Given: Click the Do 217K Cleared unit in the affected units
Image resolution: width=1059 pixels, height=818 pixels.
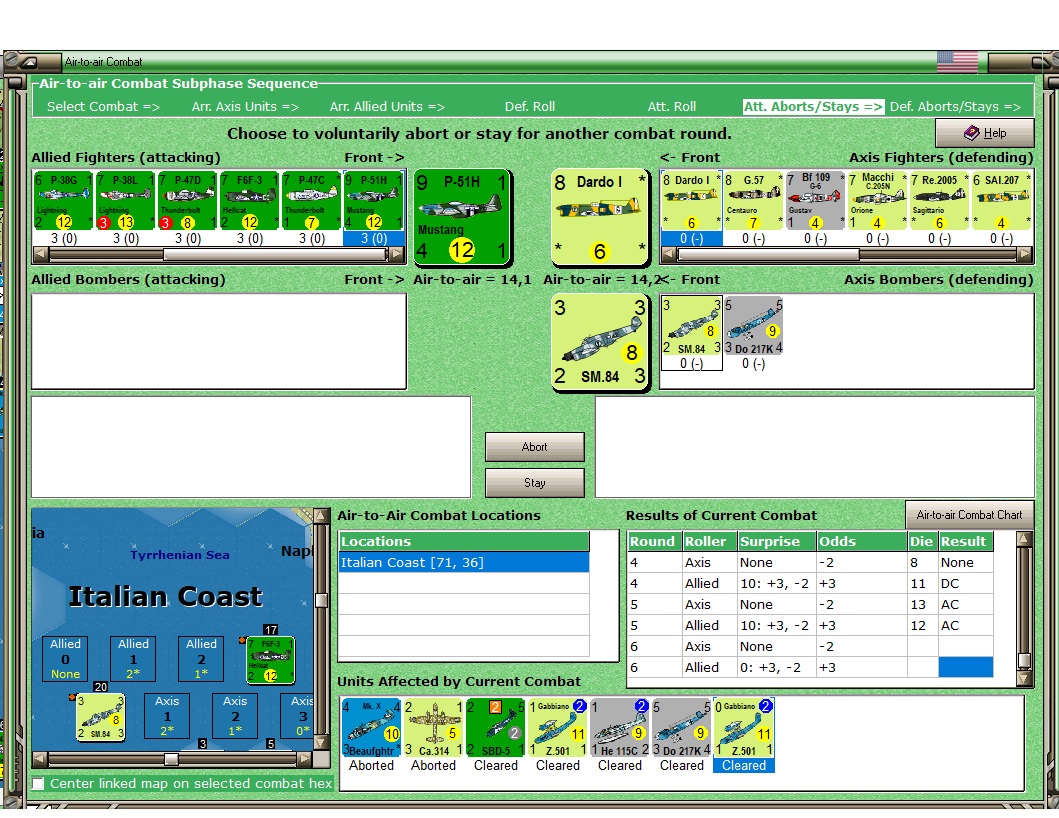Looking at the screenshot, I should (682, 728).
